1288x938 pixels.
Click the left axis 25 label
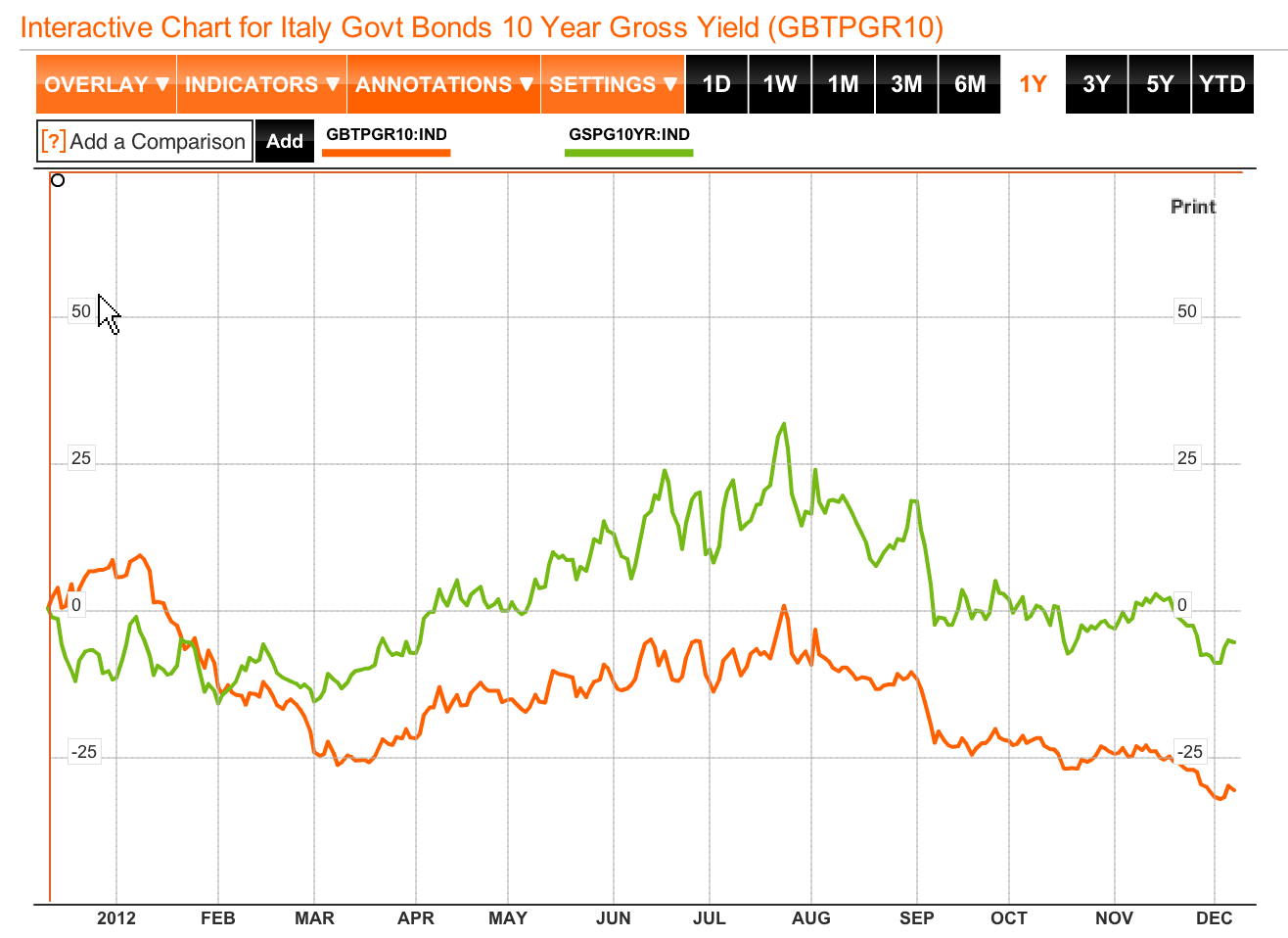80,458
